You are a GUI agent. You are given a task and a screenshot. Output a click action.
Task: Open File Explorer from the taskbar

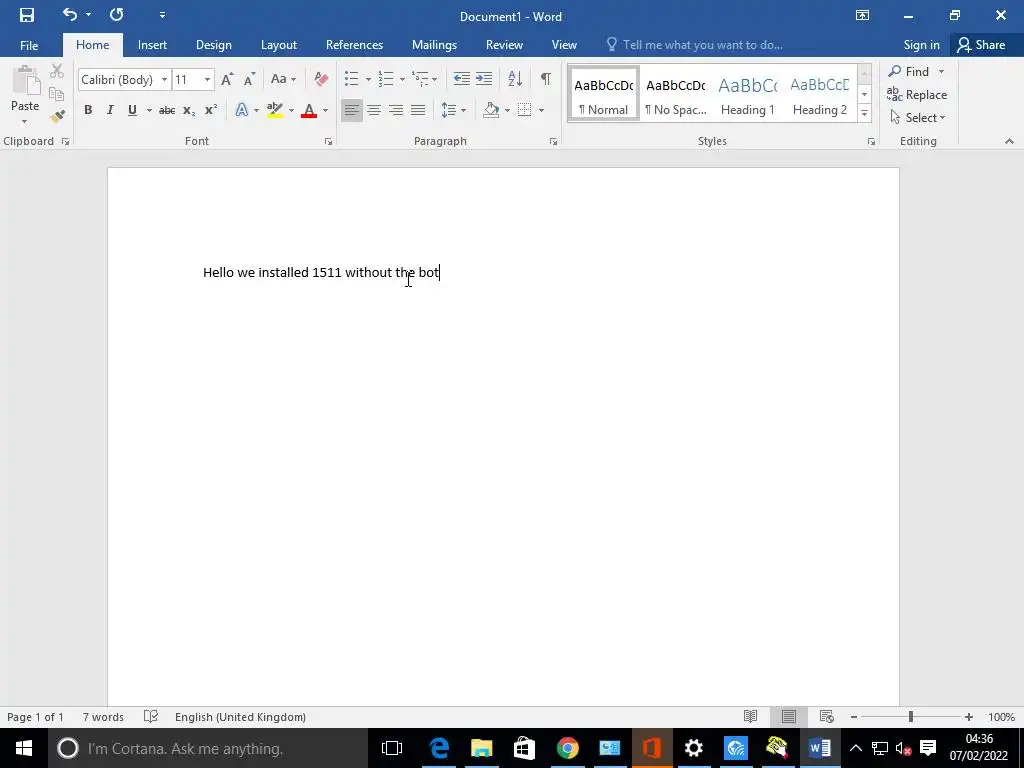482,748
